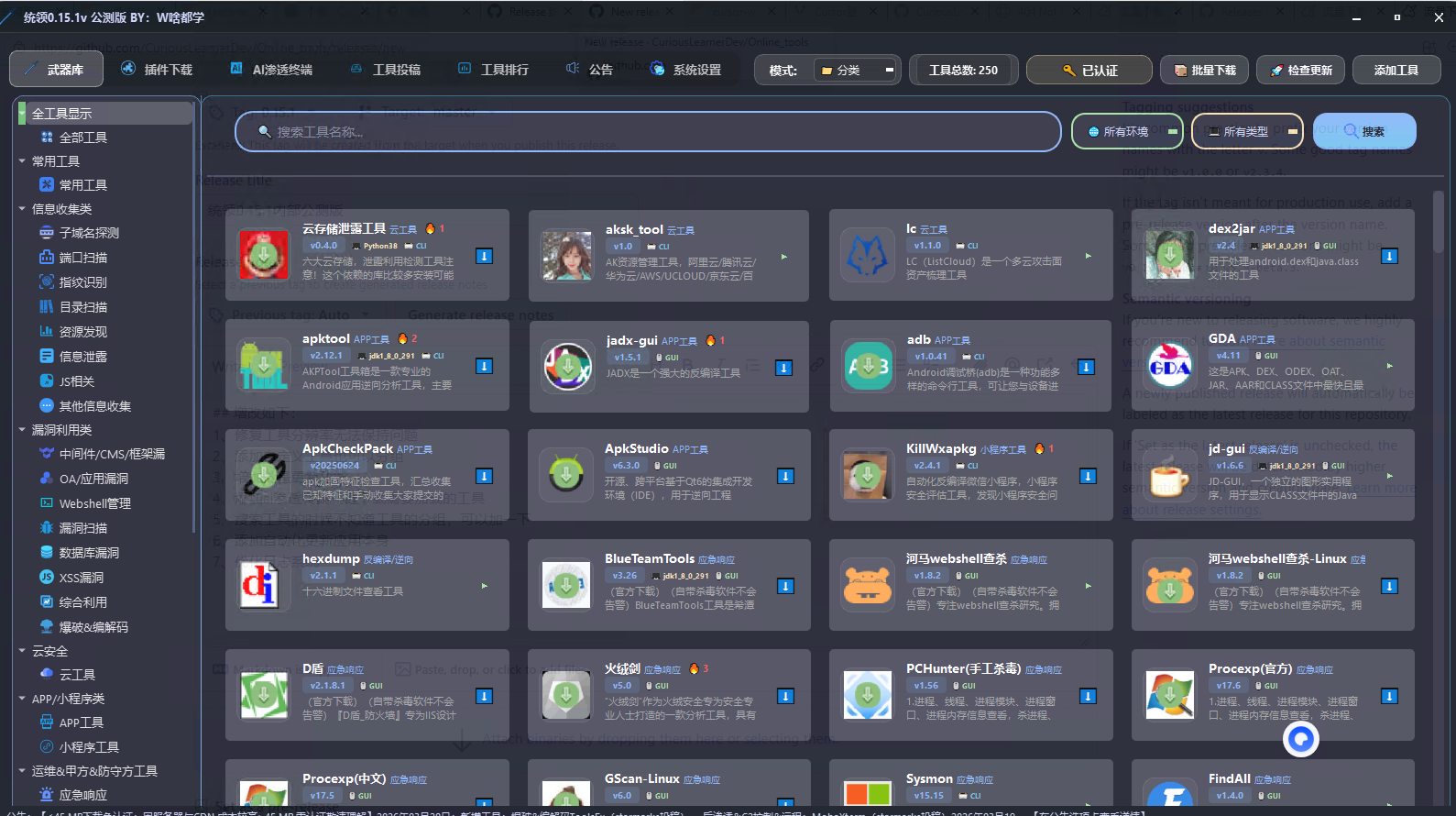Click the floating blue circular assistant icon
The width and height of the screenshot is (1456, 816).
(x=1300, y=738)
